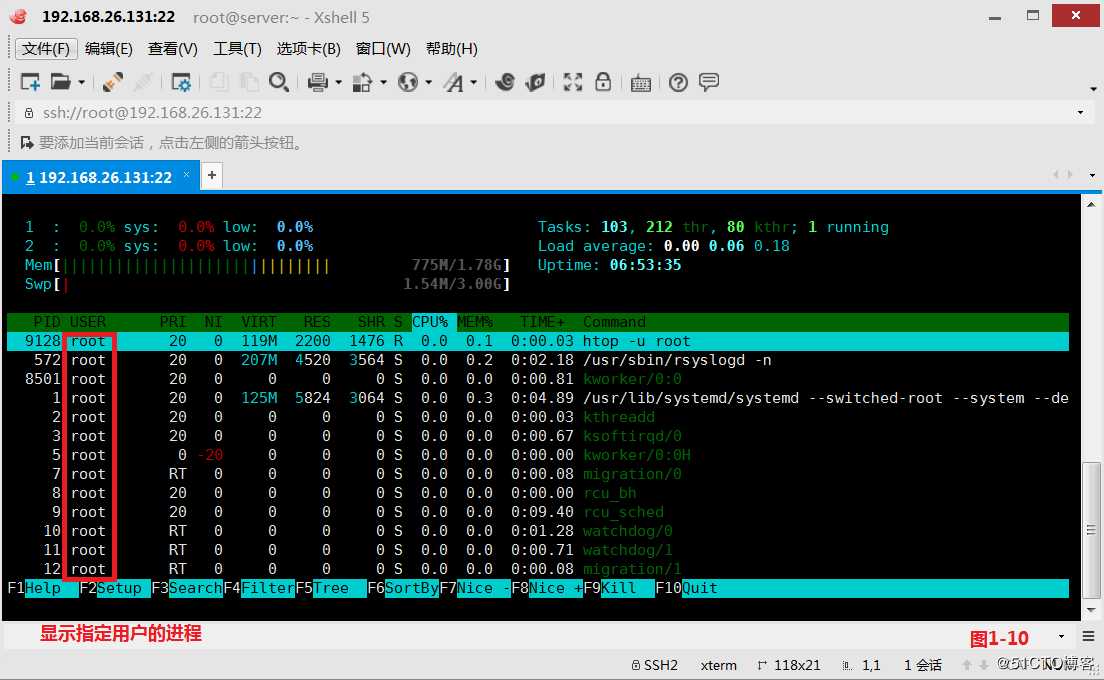Expand the Print dropdown arrow
The width and height of the screenshot is (1104, 680).
point(339,83)
